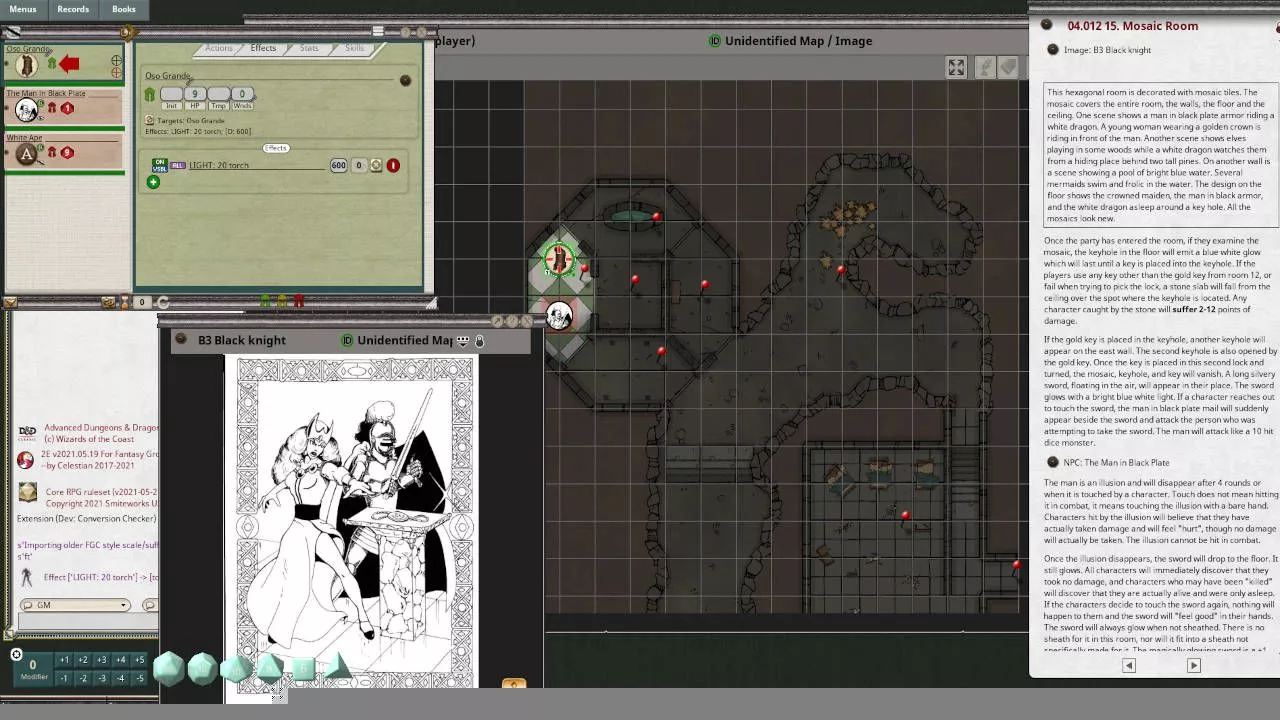Click red initiative badge showing 1
The height and width of the screenshot is (720, 1280).
coord(67,108)
